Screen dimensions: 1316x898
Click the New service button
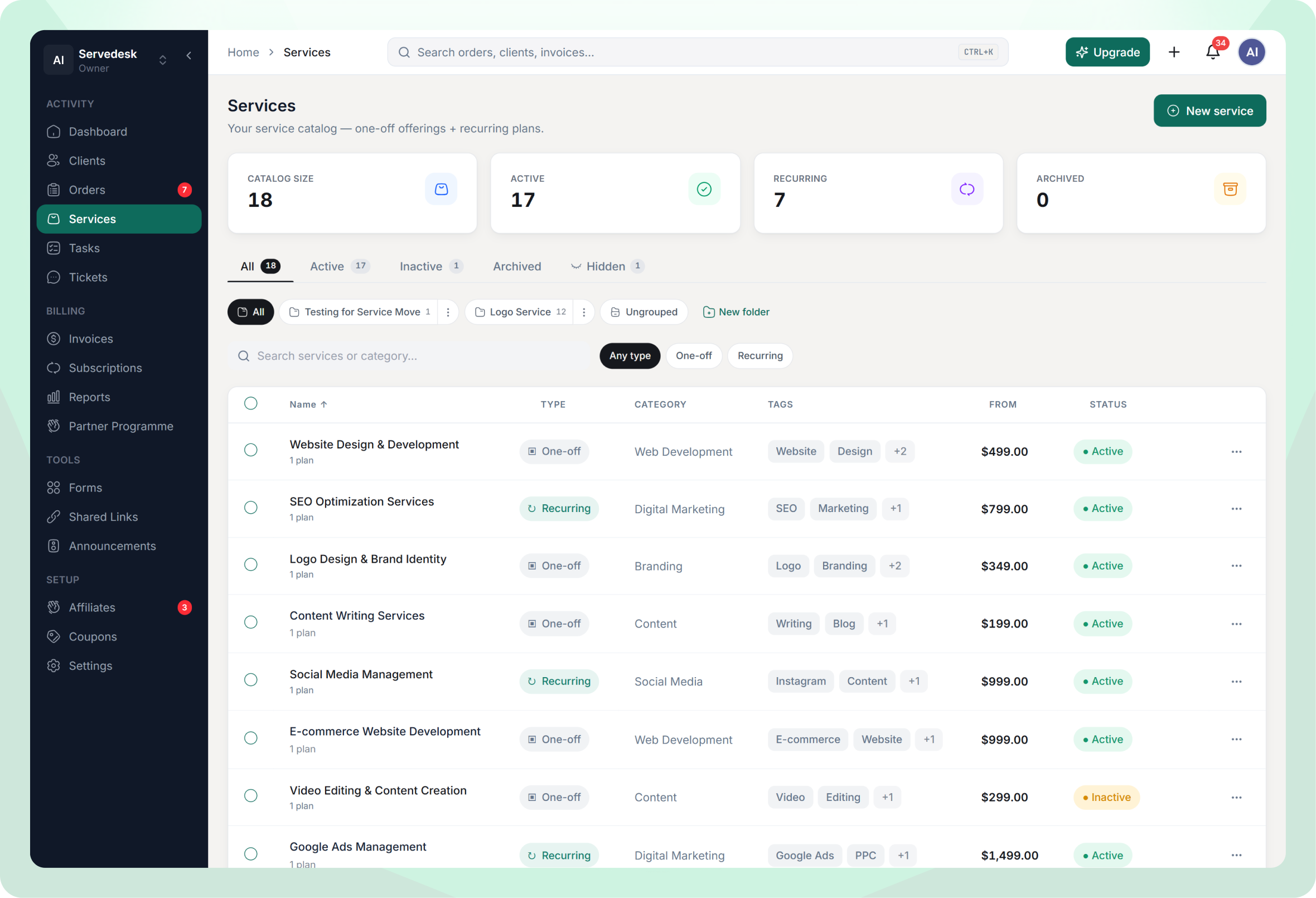(1209, 110)
